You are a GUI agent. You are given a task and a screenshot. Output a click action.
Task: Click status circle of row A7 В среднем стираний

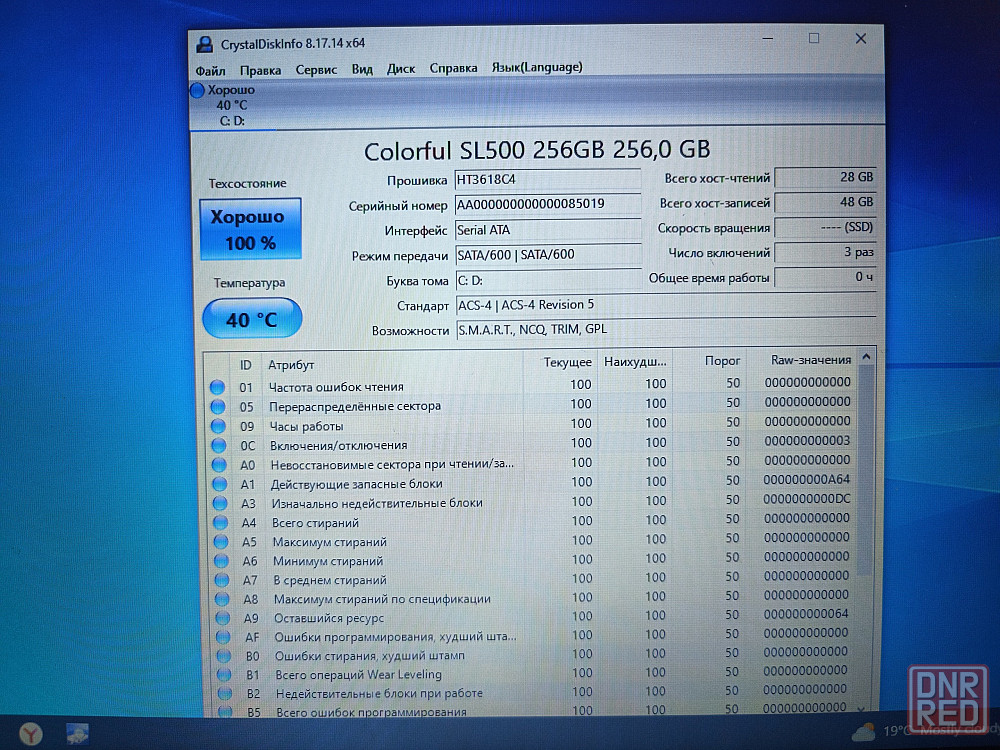[222, 580]
